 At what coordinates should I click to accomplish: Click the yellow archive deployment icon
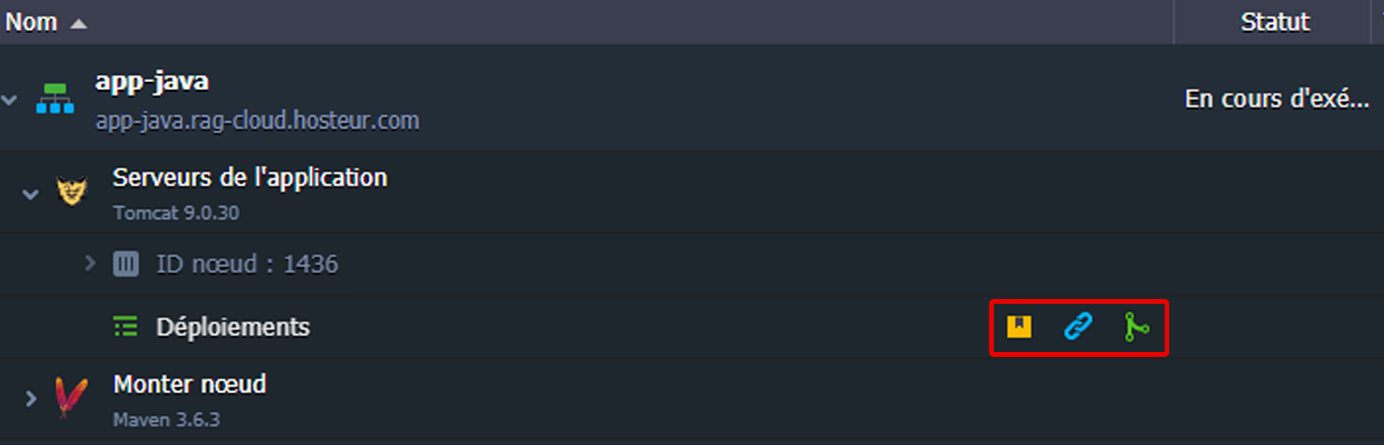[1019, 326]
